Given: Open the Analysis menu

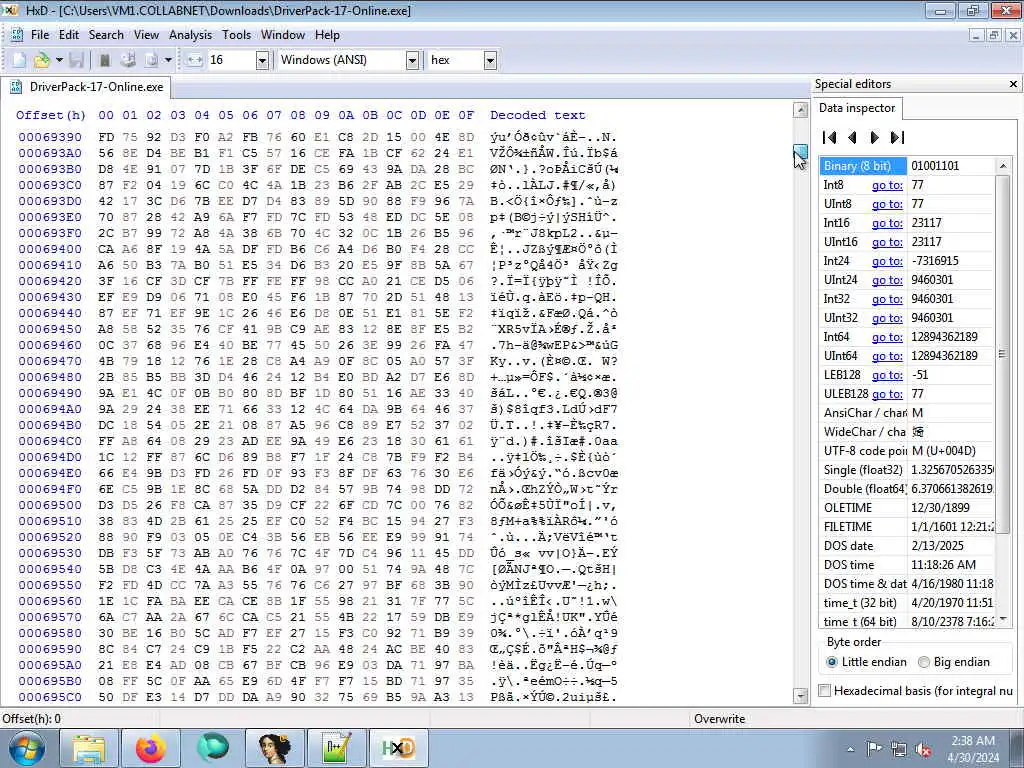Looking at the screenshot, I should coord(190,35).
